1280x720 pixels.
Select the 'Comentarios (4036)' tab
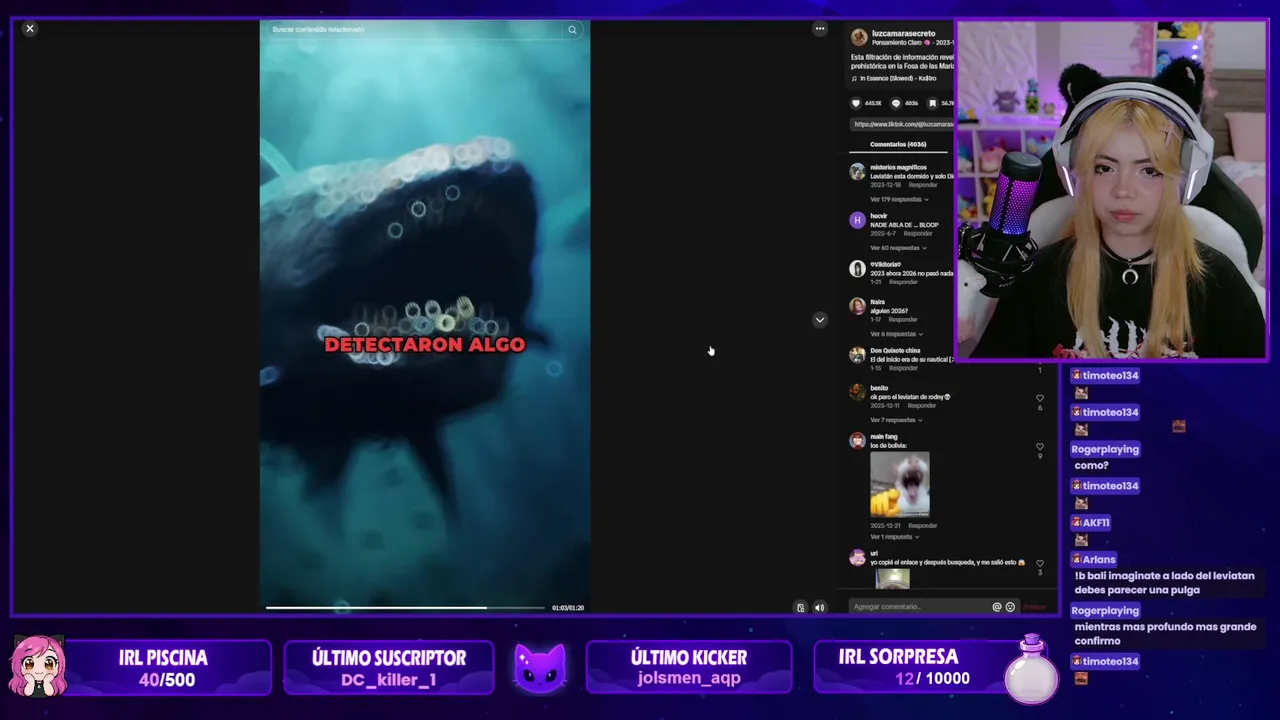[x=898, y=144]
